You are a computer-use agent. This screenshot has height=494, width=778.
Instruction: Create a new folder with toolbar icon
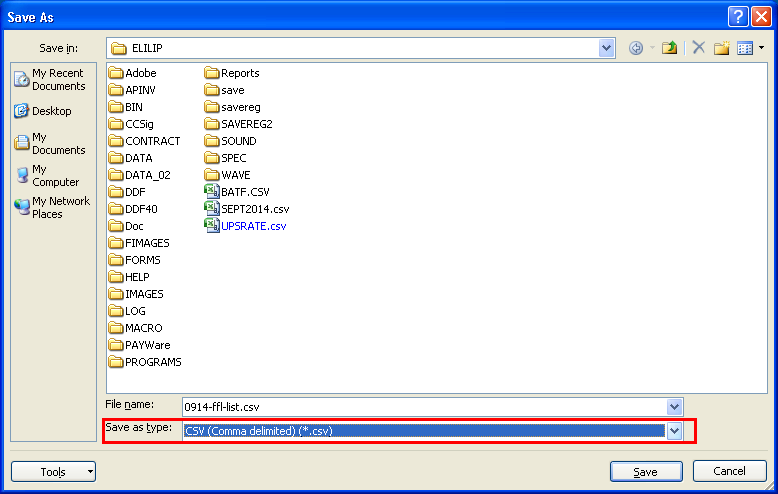click(x=721, y=48)
